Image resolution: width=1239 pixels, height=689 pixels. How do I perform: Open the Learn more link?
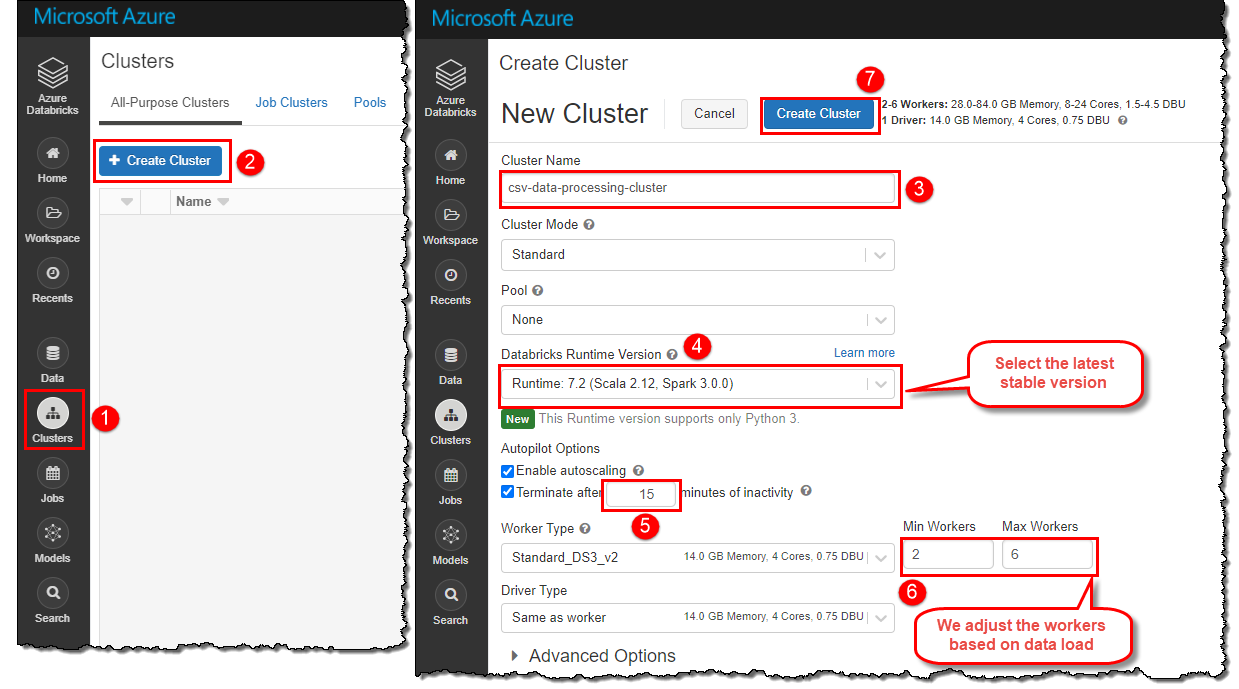(x=864, y=353)
